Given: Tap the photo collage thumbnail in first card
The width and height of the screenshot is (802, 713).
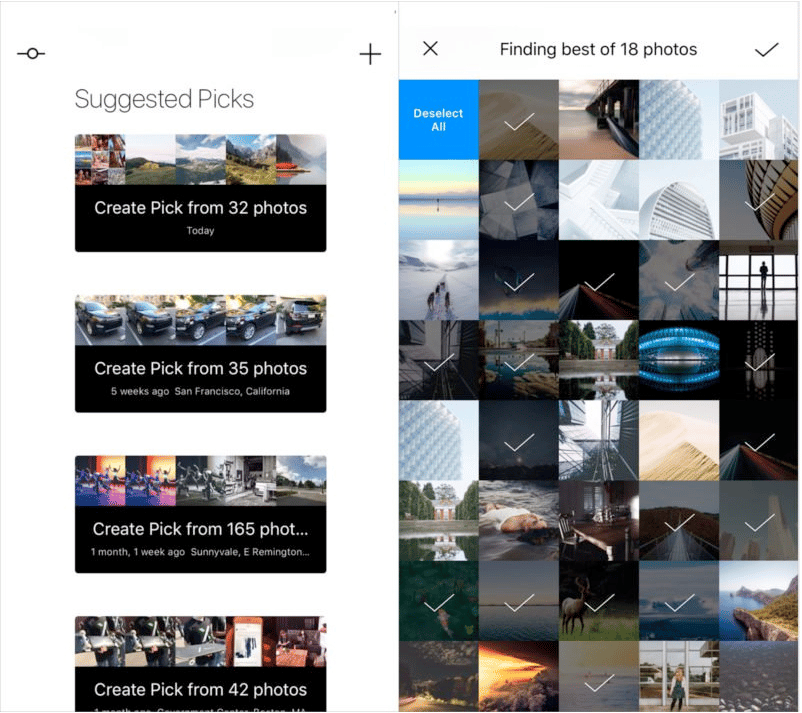Looking at the screenshot, I should (x=100, y=160).
